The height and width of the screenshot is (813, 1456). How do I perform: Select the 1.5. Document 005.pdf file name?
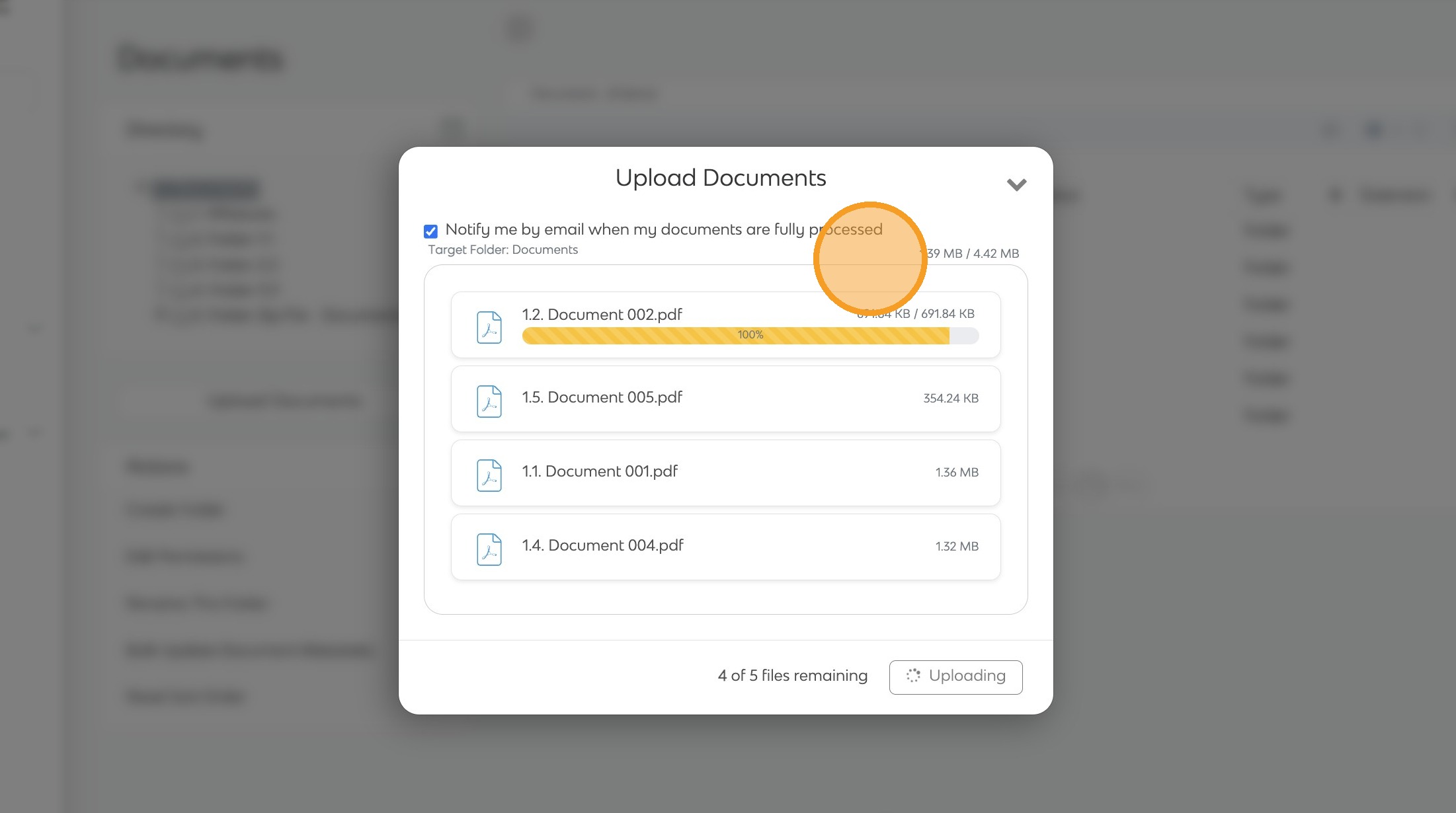click(x=602, y=397)
